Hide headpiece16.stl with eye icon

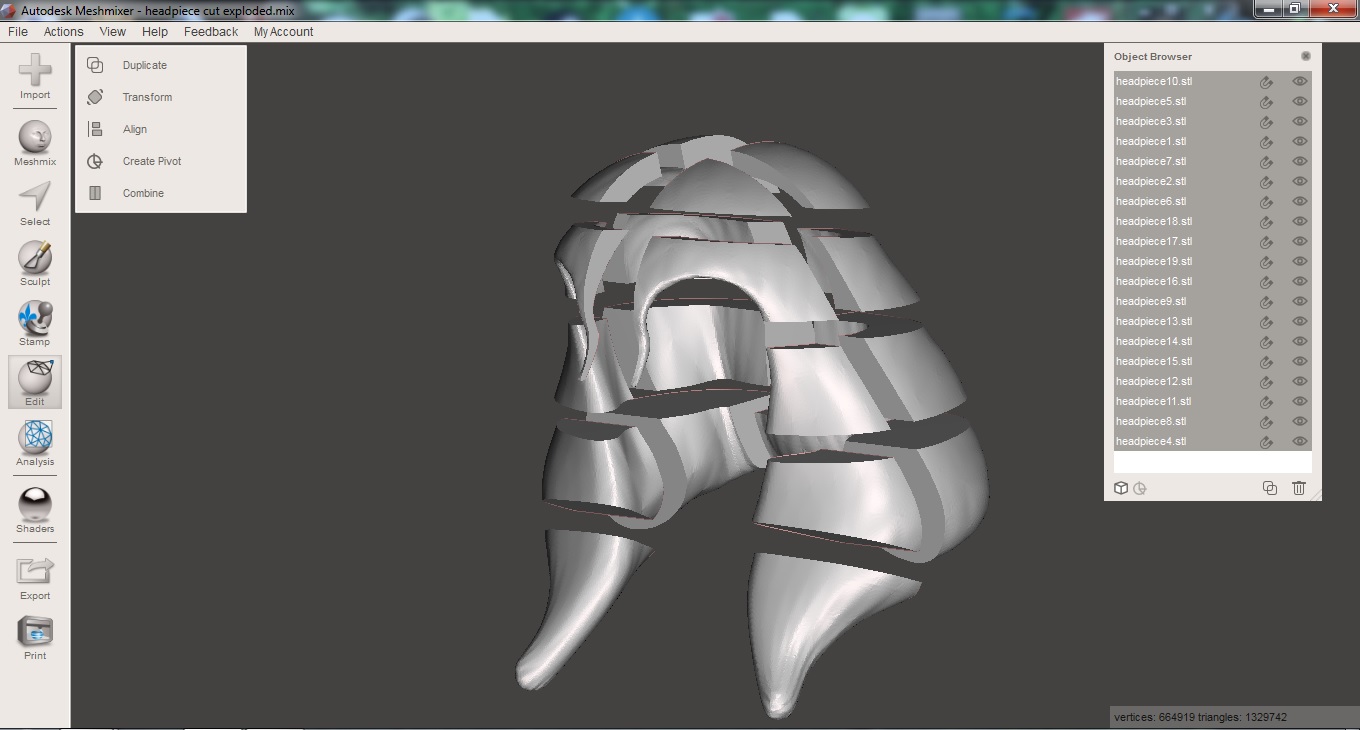[1300, 281]
